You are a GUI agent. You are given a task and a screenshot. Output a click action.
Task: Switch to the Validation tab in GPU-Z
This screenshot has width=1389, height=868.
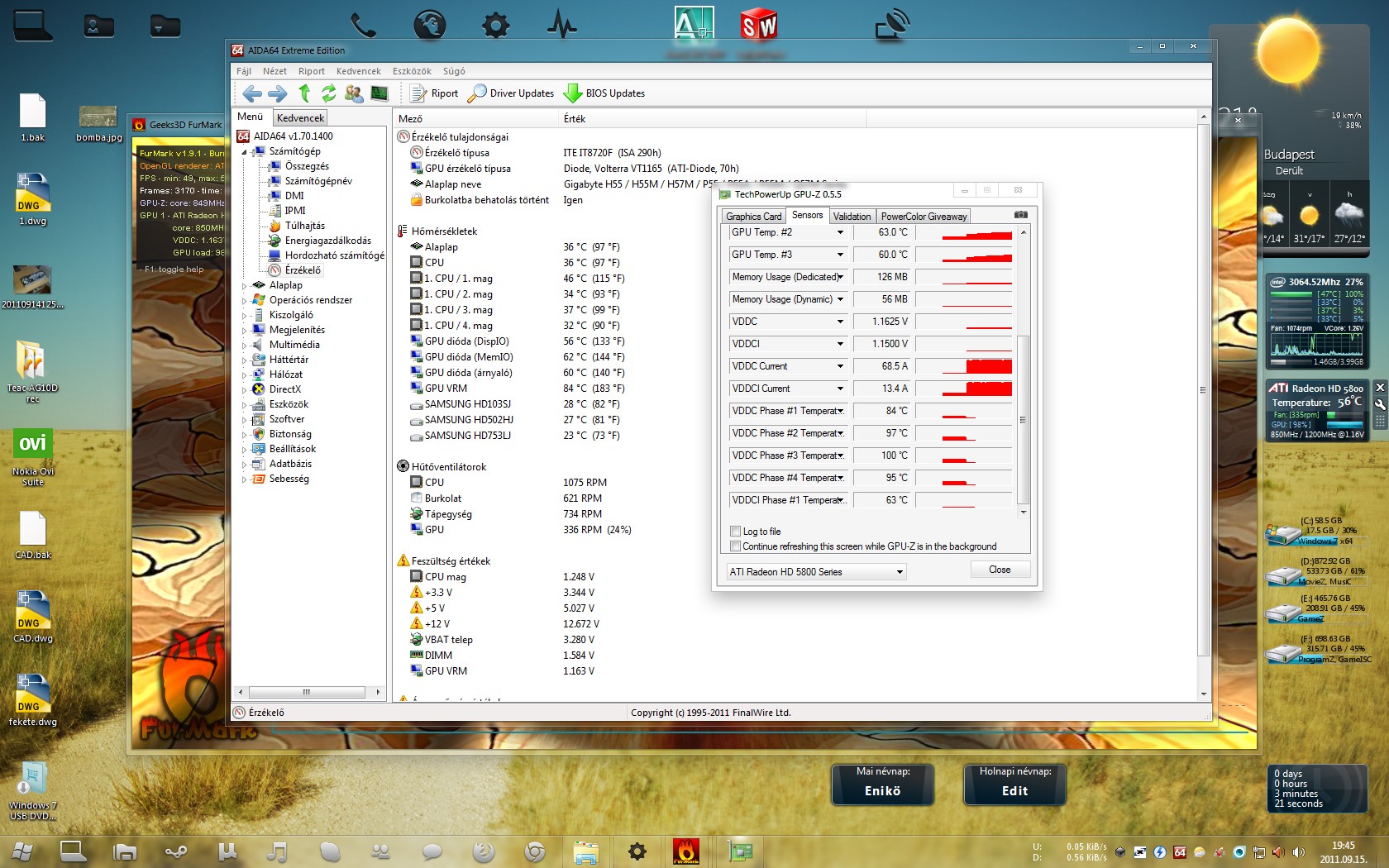pos(852,217)
